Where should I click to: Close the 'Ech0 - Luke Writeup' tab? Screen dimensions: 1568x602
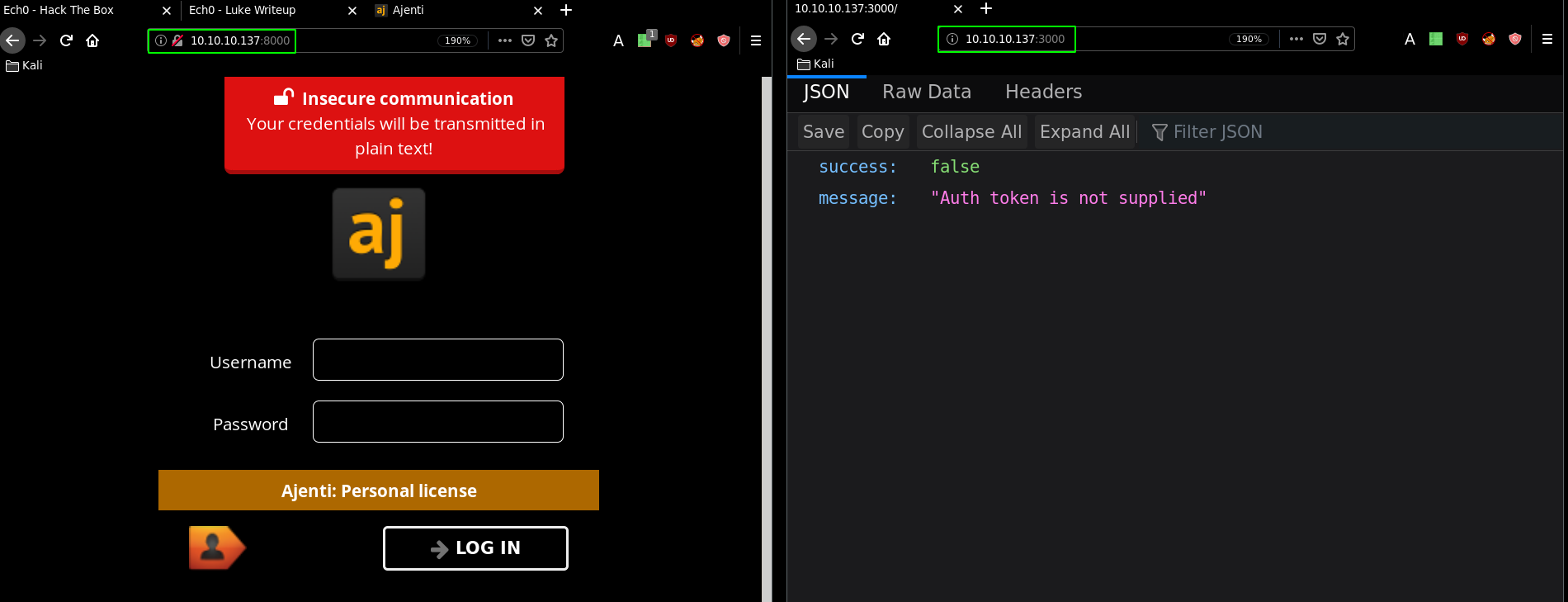pos(352,11)
